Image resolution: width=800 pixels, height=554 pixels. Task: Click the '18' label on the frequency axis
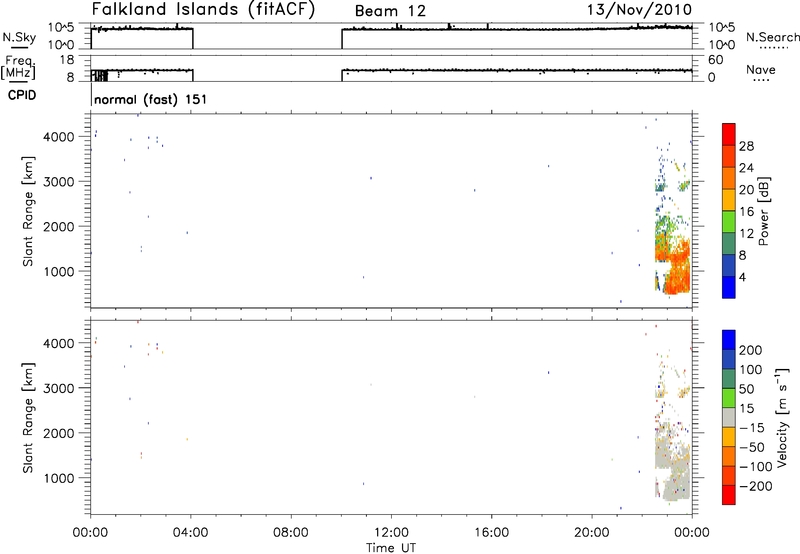tap(67, 60)
